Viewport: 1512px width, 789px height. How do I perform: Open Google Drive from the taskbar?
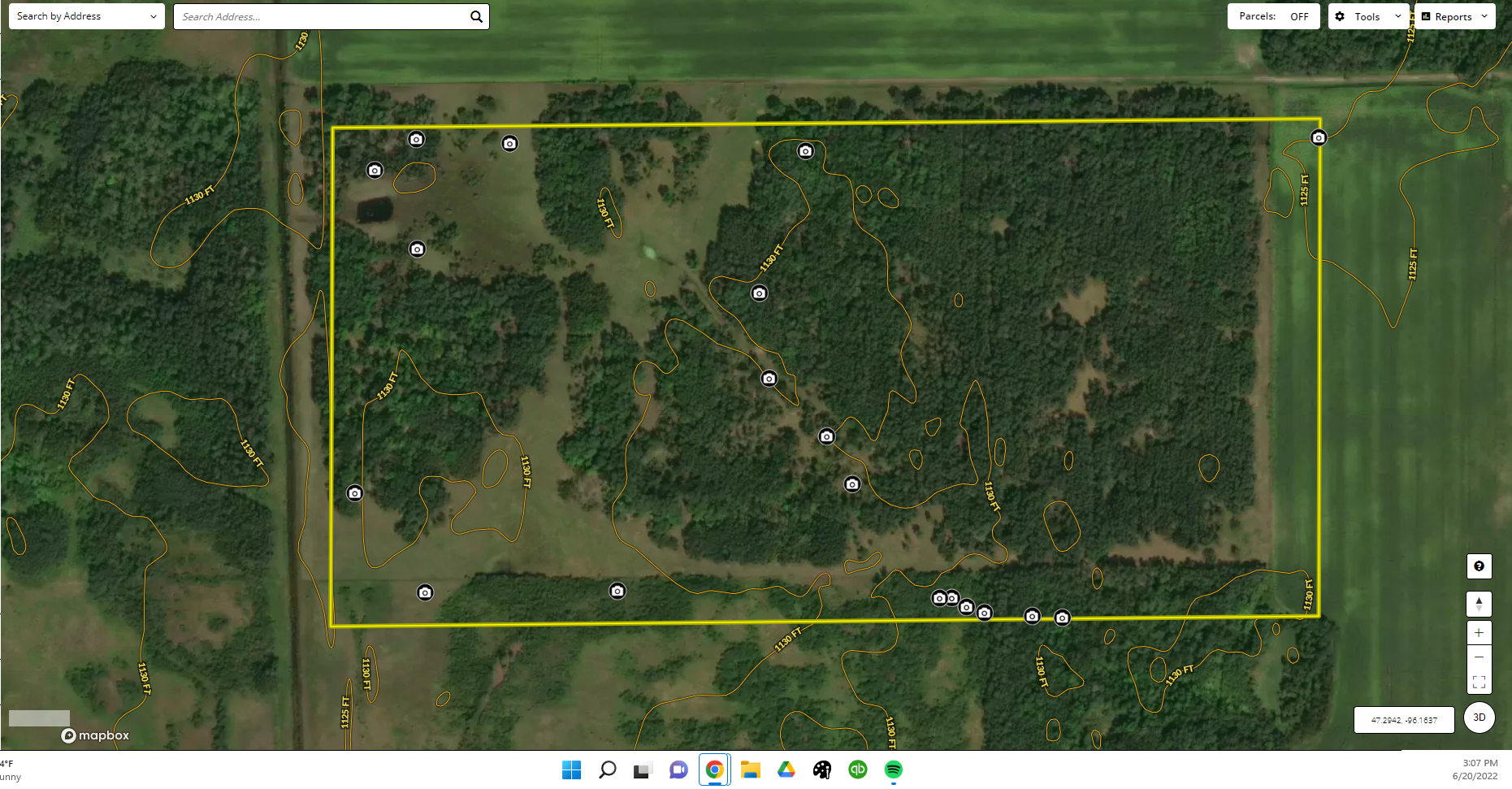click(x=786, y=769)
